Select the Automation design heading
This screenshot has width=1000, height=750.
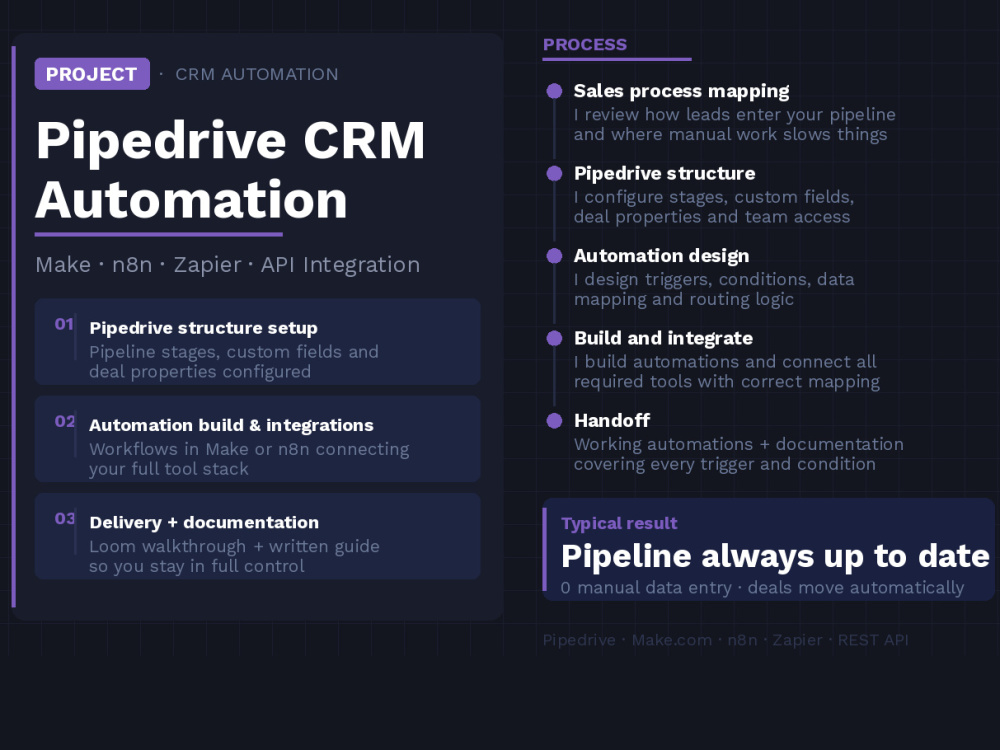(661, 256)
